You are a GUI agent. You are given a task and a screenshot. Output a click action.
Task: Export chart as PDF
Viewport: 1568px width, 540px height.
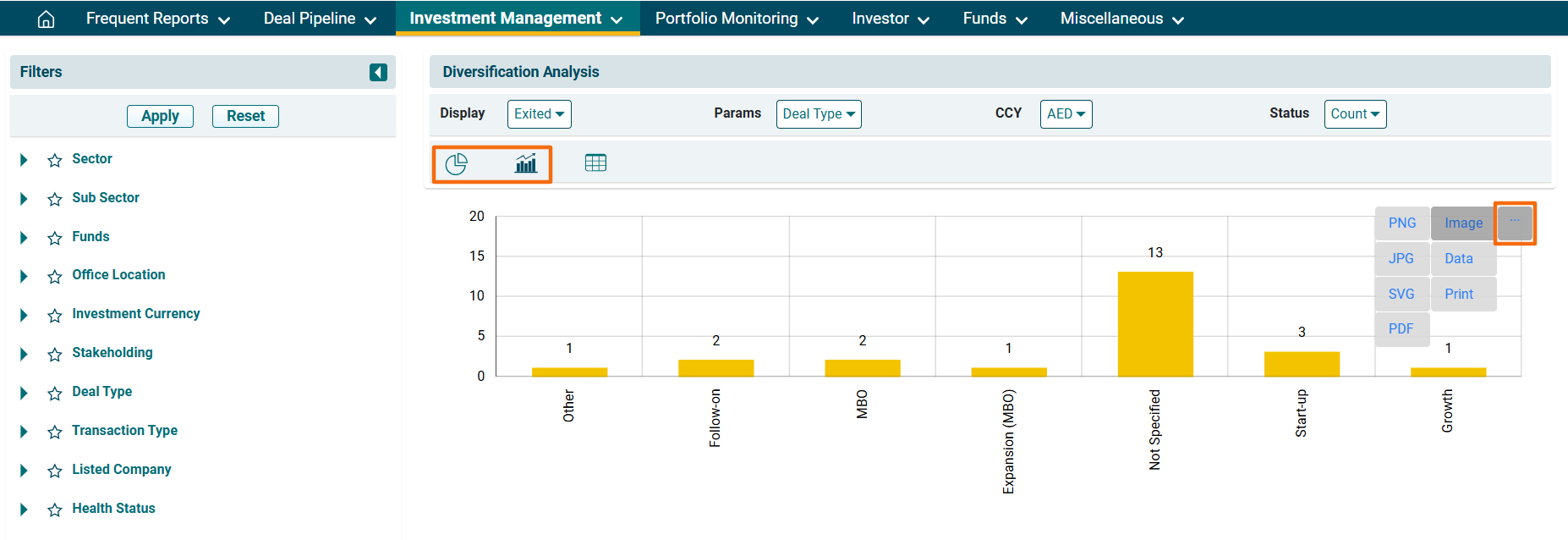point(1401,329)
